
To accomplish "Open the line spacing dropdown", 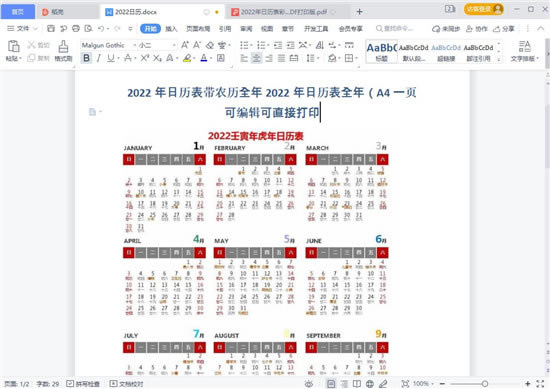I will pyautogui.click(x=318, y=58).
